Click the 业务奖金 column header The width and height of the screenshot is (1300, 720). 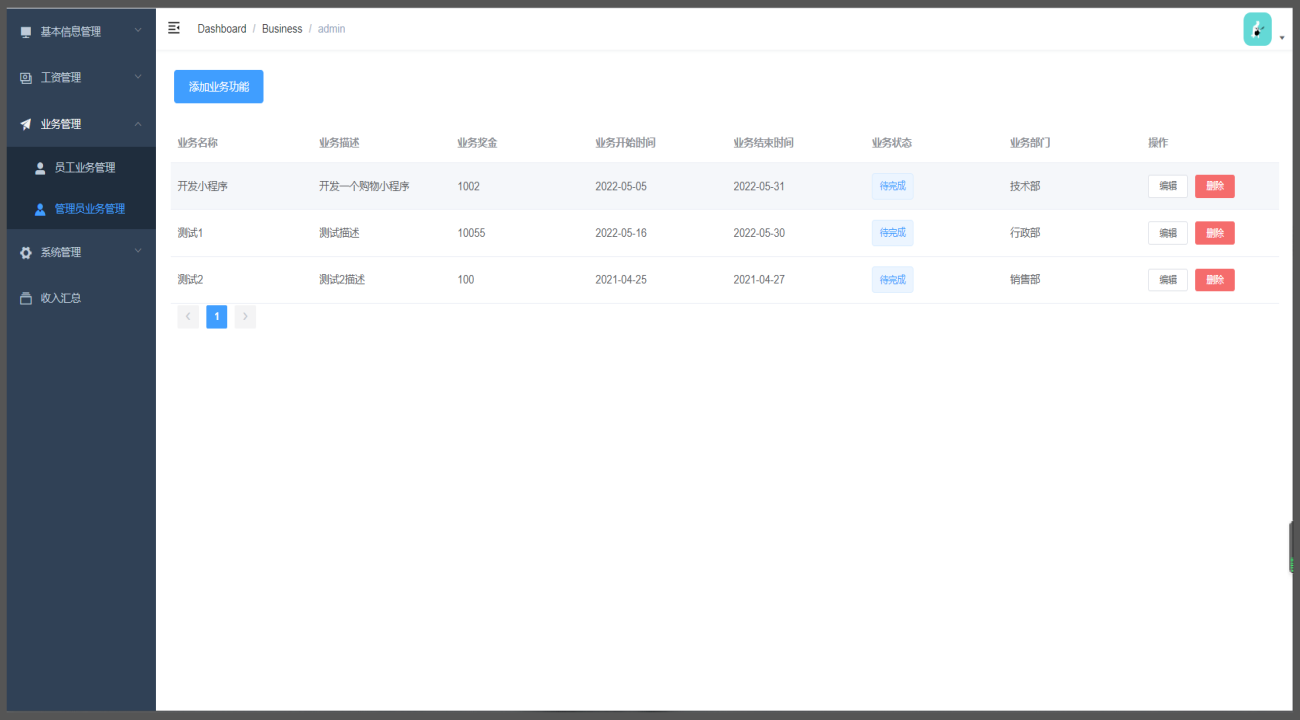point(477,143)
